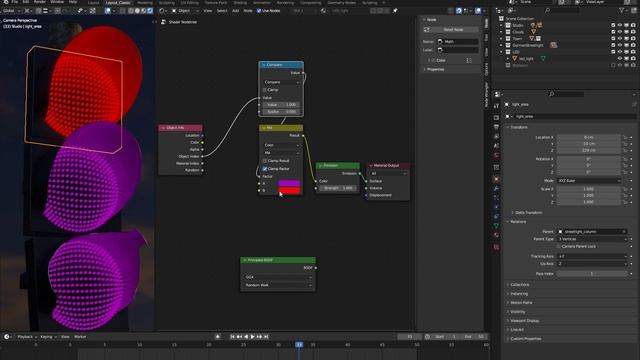Open the Render menu
Screen dimensions: 640x360
40,2
